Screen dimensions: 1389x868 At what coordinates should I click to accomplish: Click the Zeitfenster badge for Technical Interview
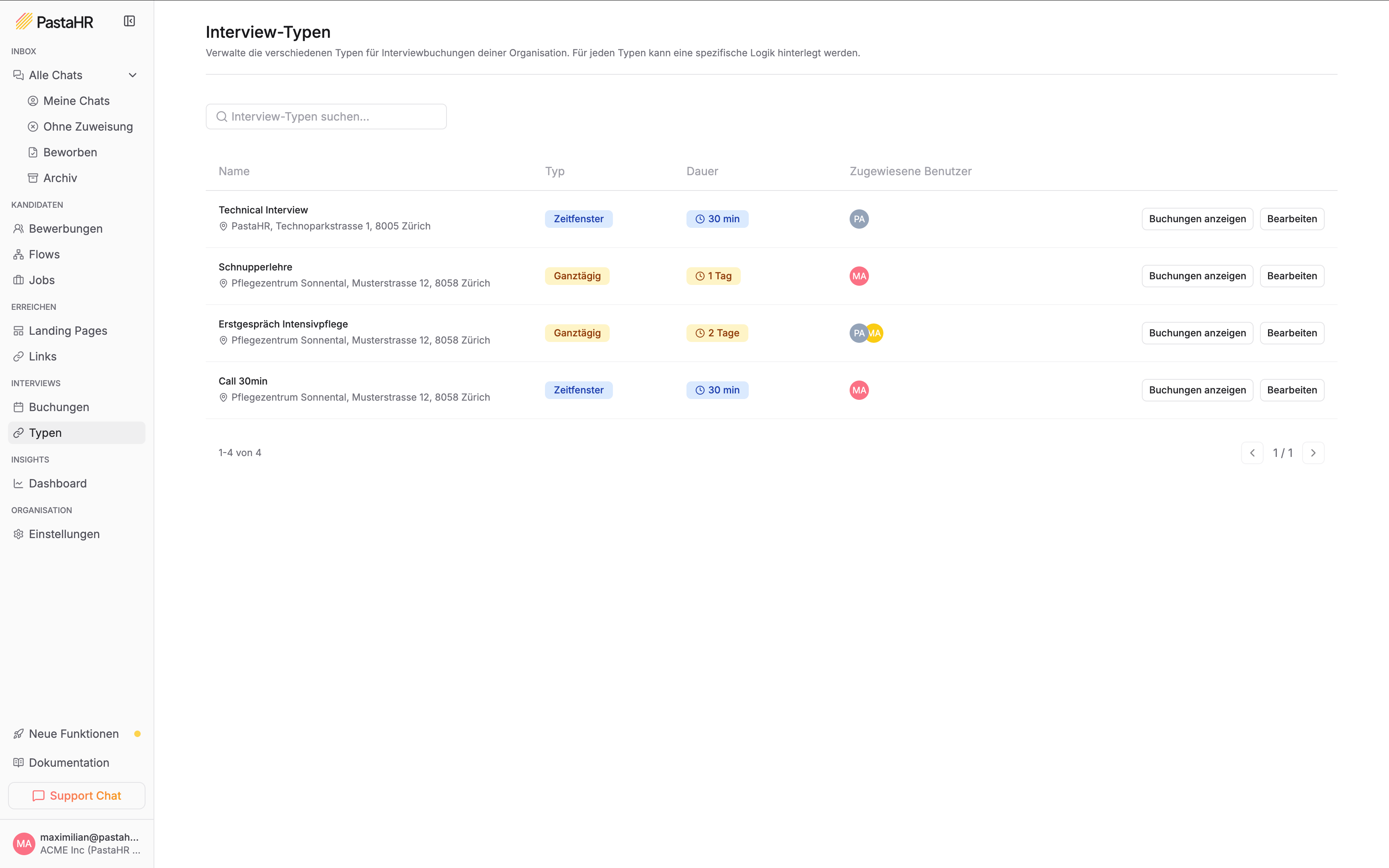click(x=579, y=219)
